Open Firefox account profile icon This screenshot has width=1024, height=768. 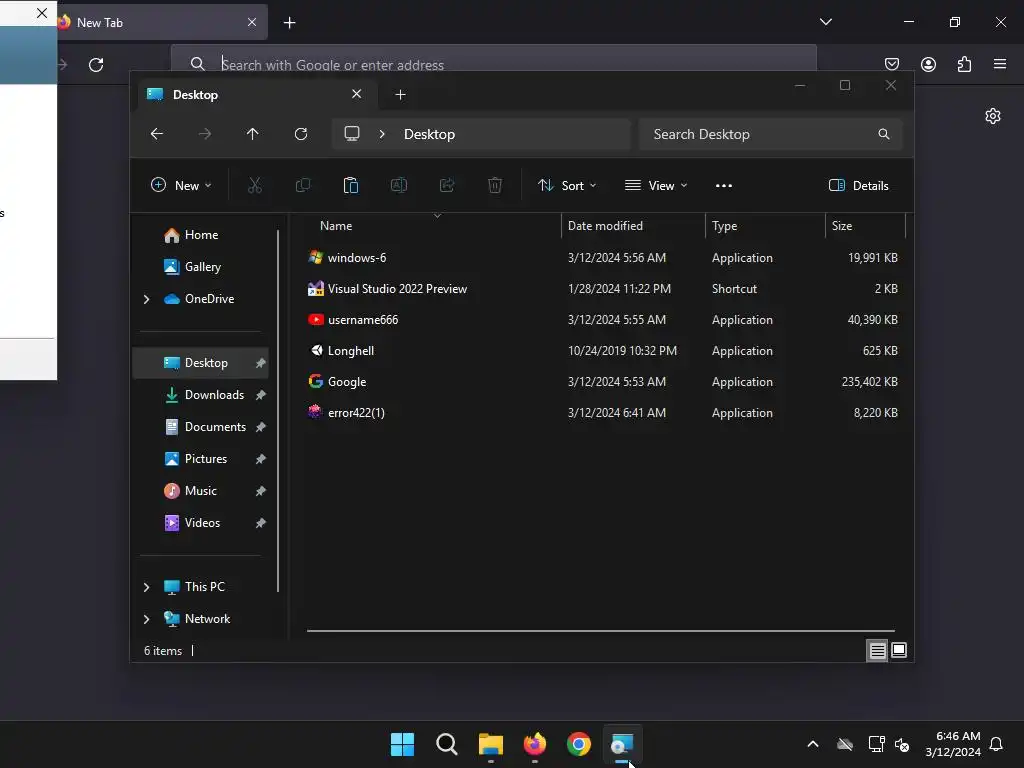(x=928, y=64)
